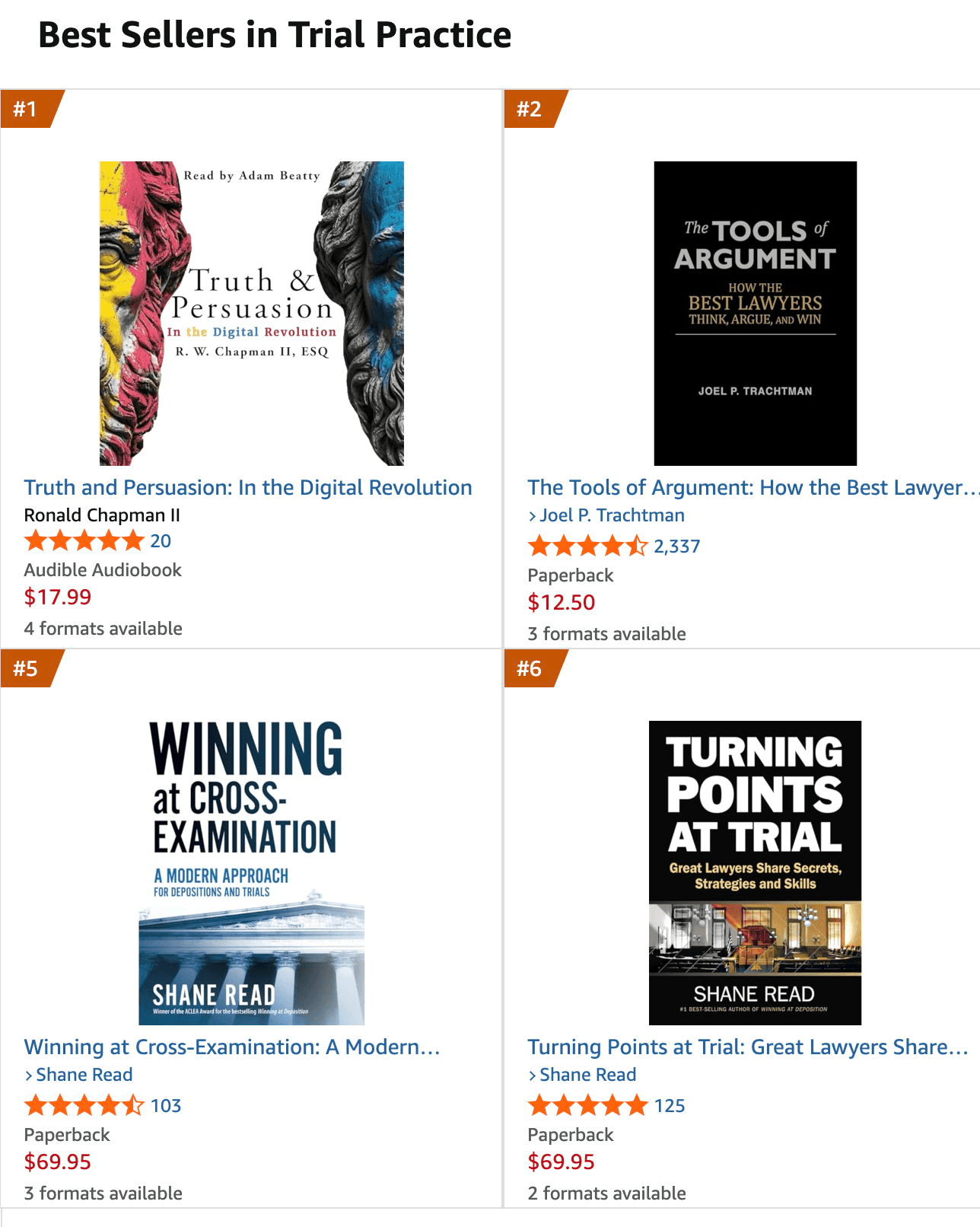The height and width of the screenshot is (1227, 980).
Task: Click 4 formats available under Truth and Persuasion
Action: tap(103, 628)
